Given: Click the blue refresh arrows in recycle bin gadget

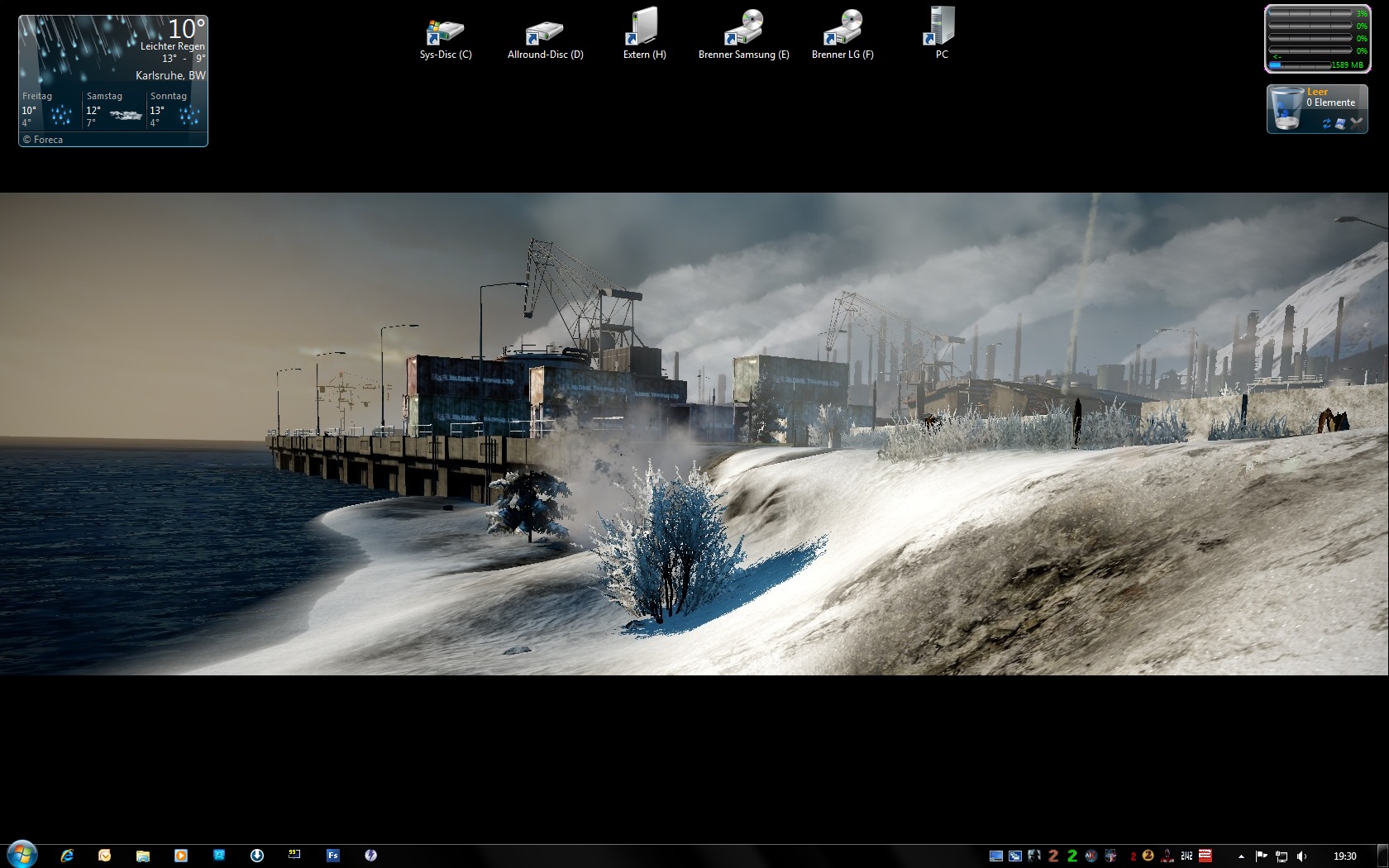Looking at the screenshot, I should click(1326, 123).
